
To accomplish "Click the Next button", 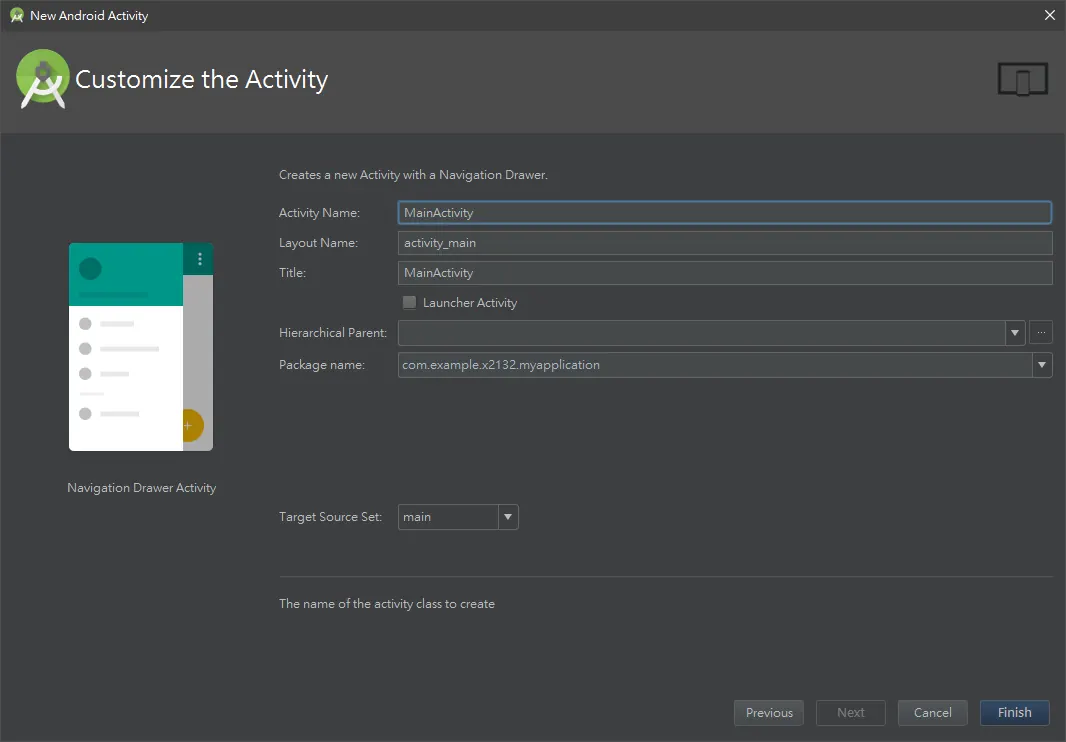I will click(x=850, y=713).
